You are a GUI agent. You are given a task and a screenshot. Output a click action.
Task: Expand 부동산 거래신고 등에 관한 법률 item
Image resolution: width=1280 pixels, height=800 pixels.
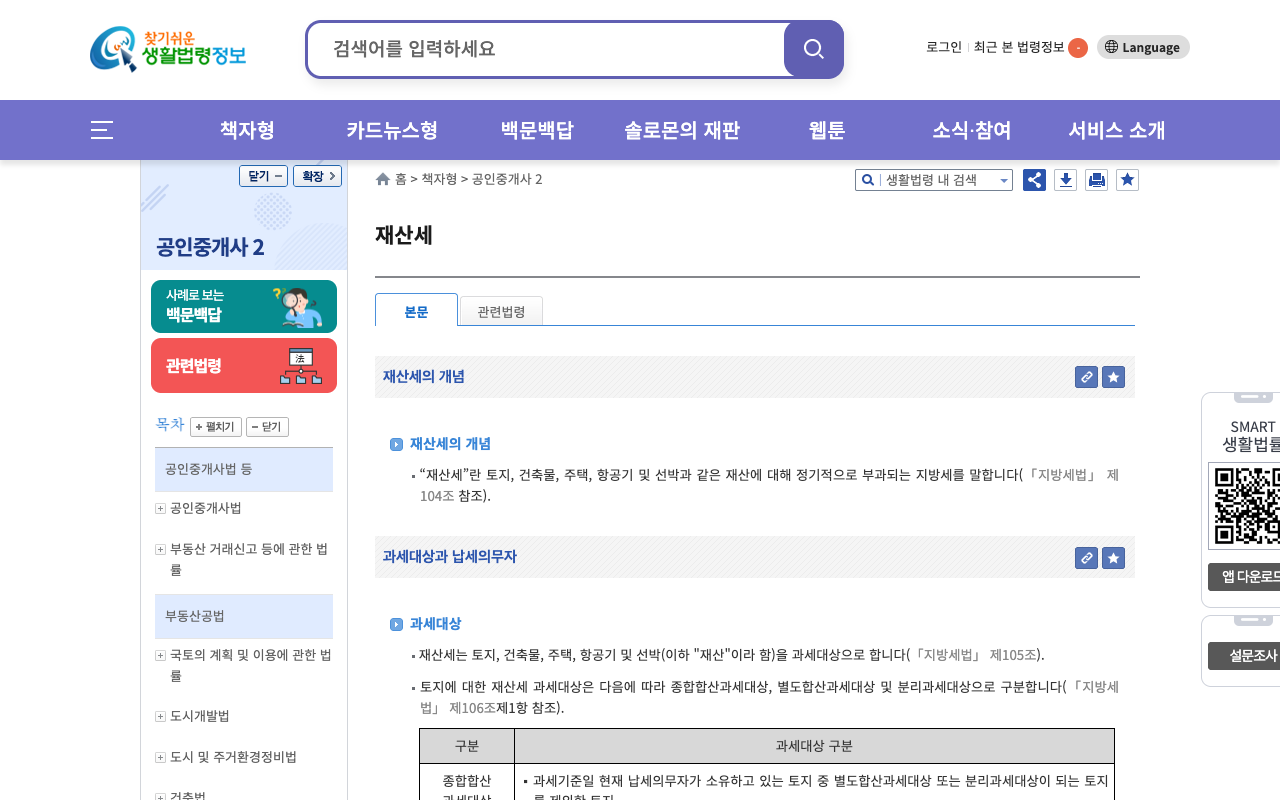(160, 549)
